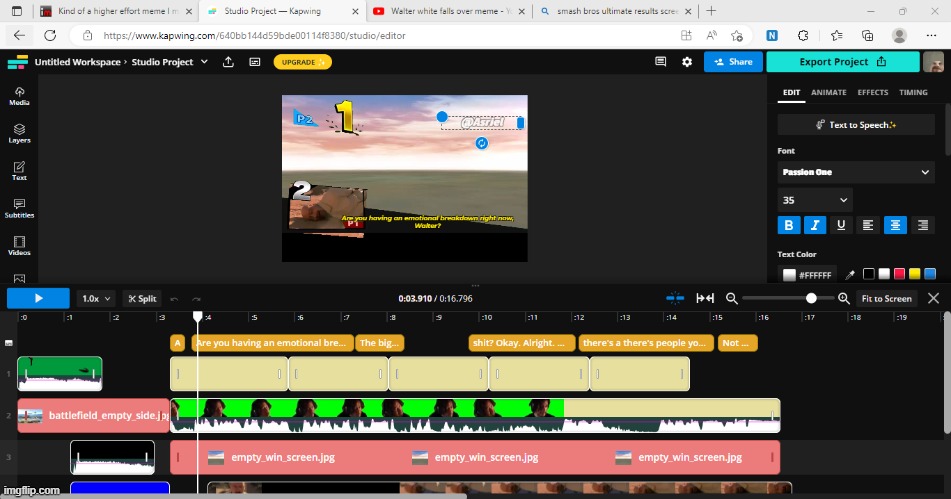Open the captions icon beside the upload icon
The width and height of the screenshot is (951, 499).
coord(255,62)
